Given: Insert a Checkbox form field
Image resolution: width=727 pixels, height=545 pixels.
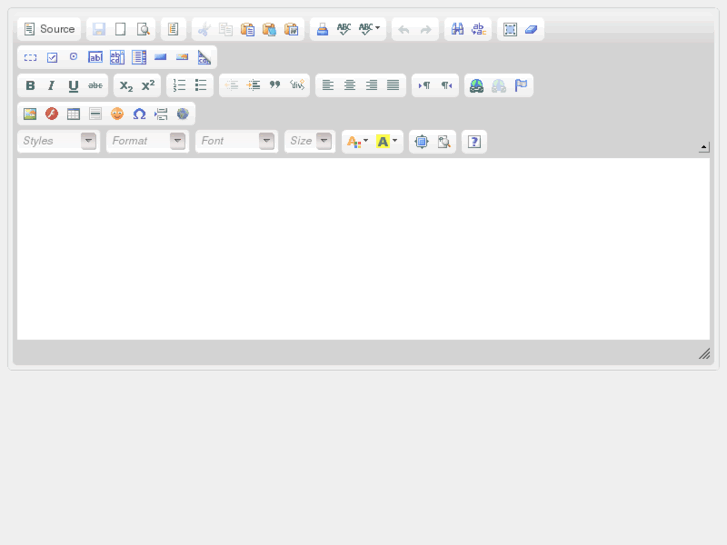Looking at the screenshot, I should pos(52,58).
